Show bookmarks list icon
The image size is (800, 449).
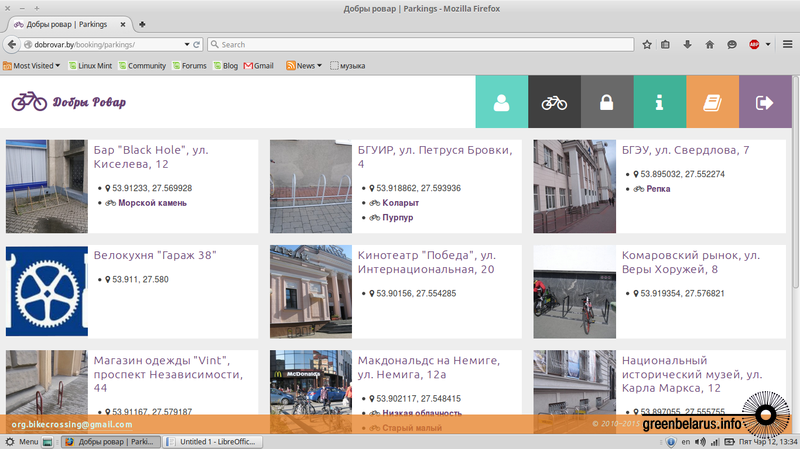coord(665,44)
